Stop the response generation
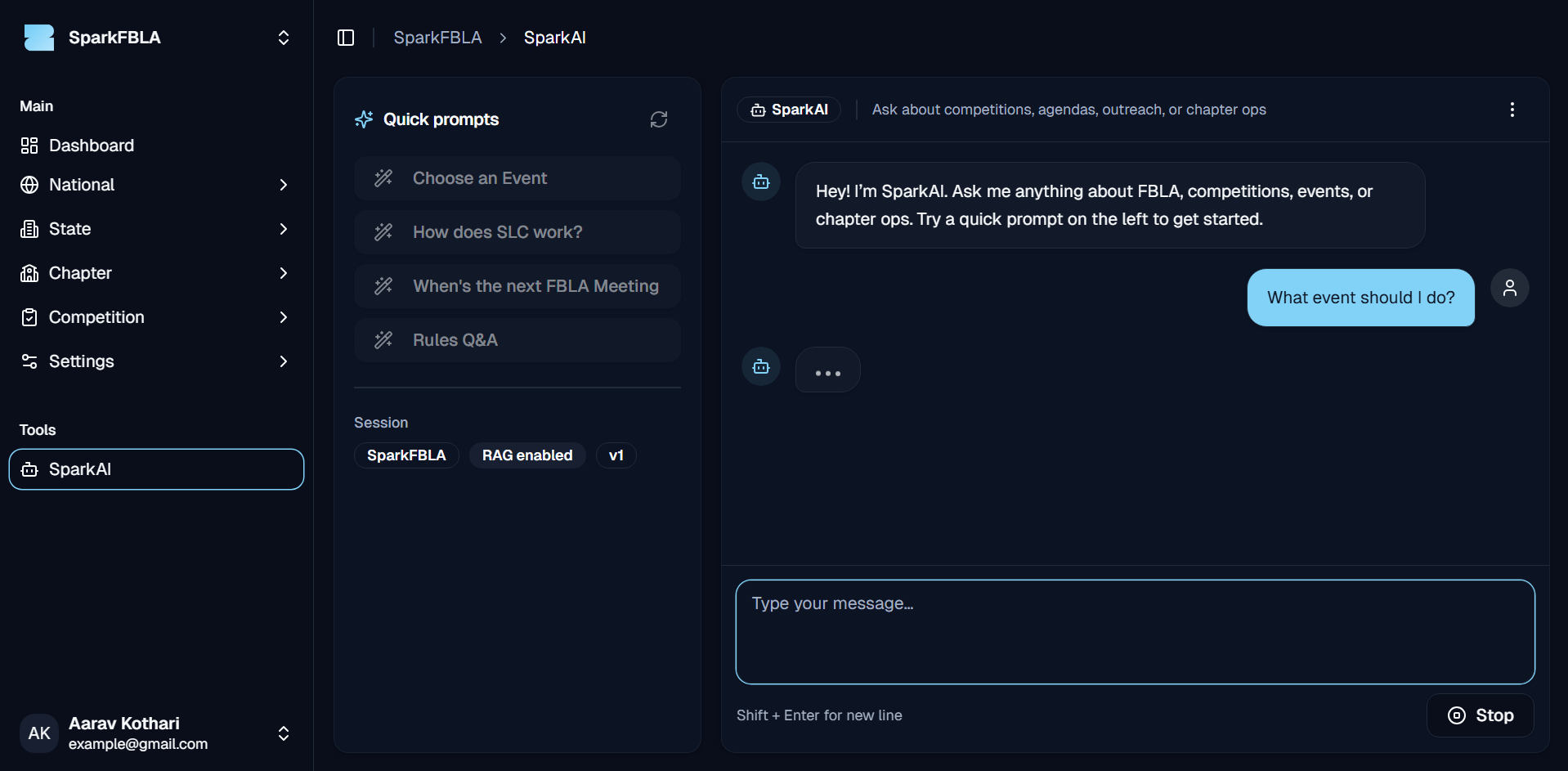Screen dimensions: 1568x771 (x=1481, y=715)
